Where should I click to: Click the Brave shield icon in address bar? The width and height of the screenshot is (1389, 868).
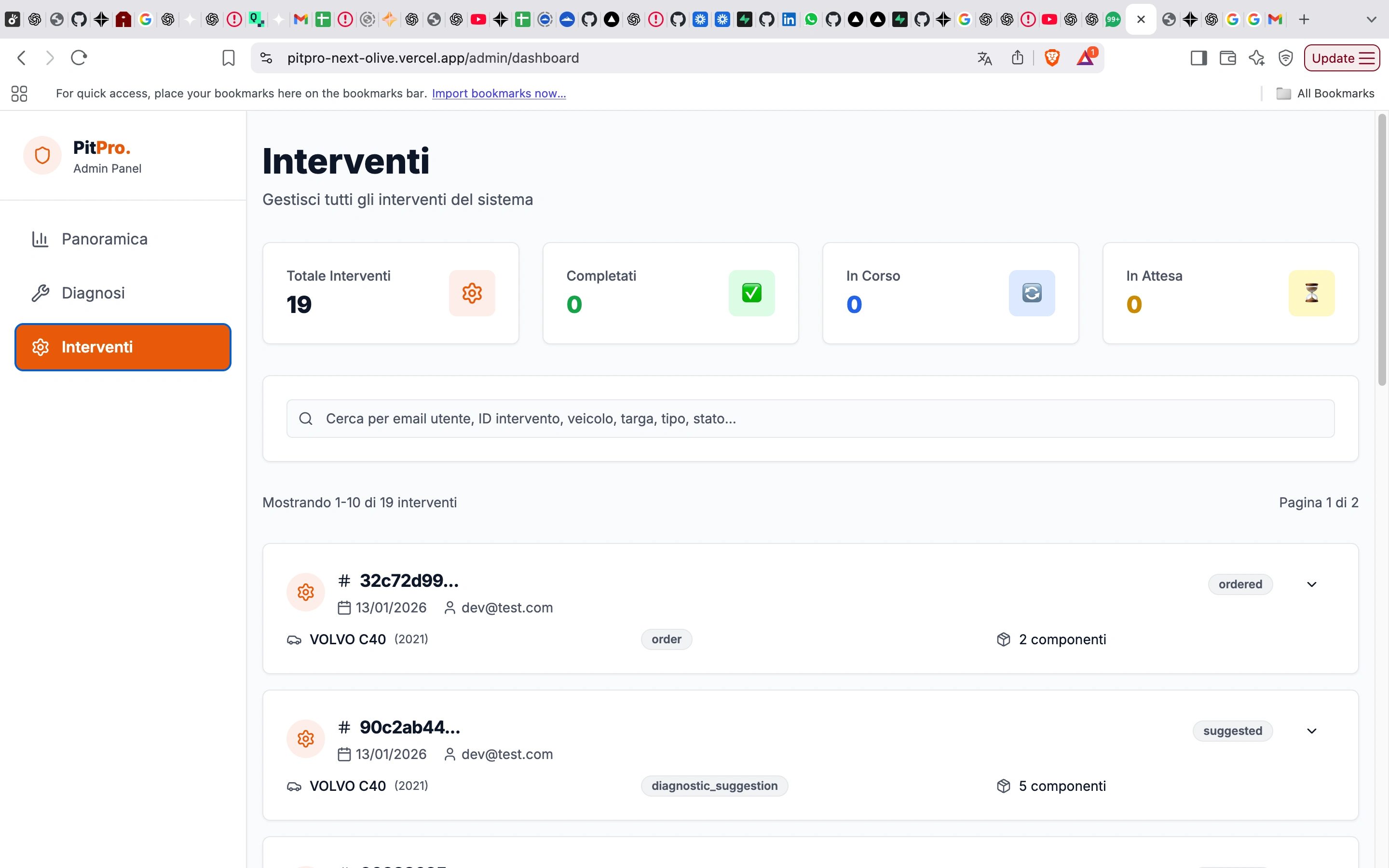tap(1051, 58)
